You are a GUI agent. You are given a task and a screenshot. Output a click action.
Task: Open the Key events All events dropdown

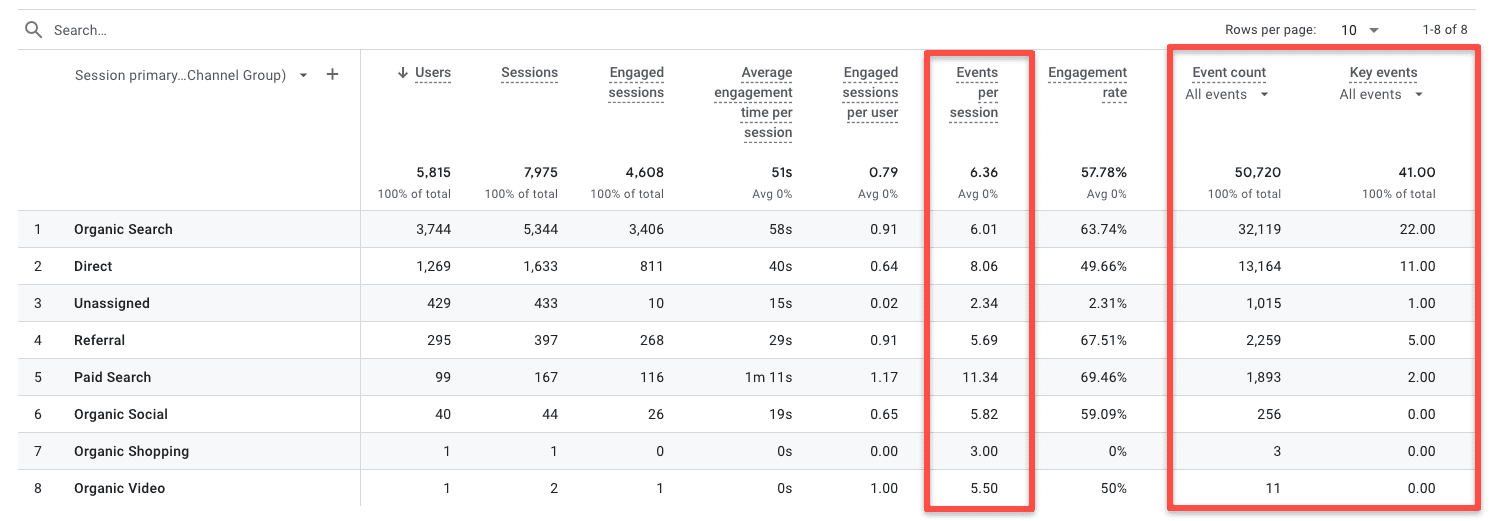tap(1380, 95)
